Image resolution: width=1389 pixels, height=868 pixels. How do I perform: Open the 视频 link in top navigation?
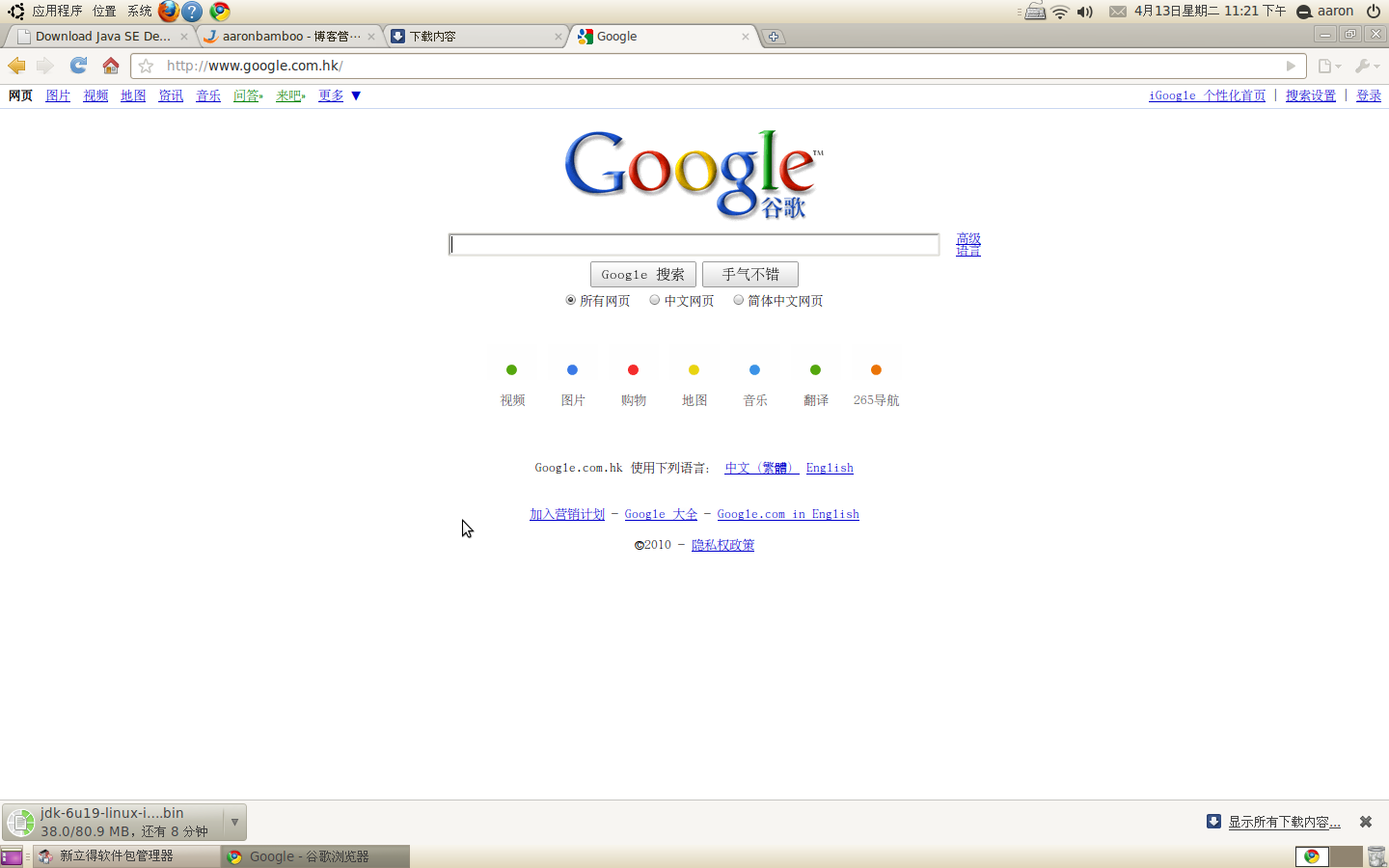tap(95, 95)
